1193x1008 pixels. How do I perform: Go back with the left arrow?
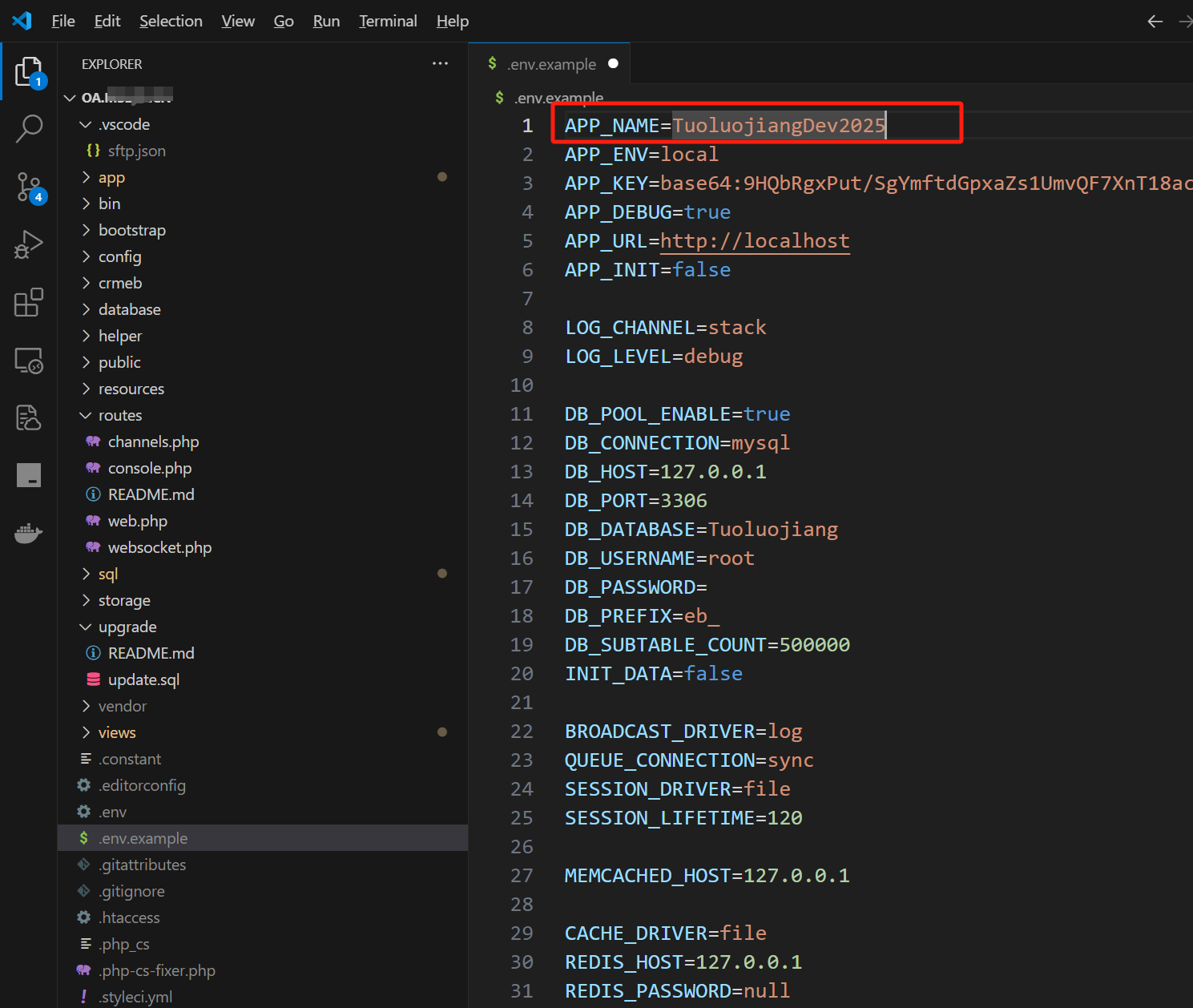click(x=1155, y=22)
